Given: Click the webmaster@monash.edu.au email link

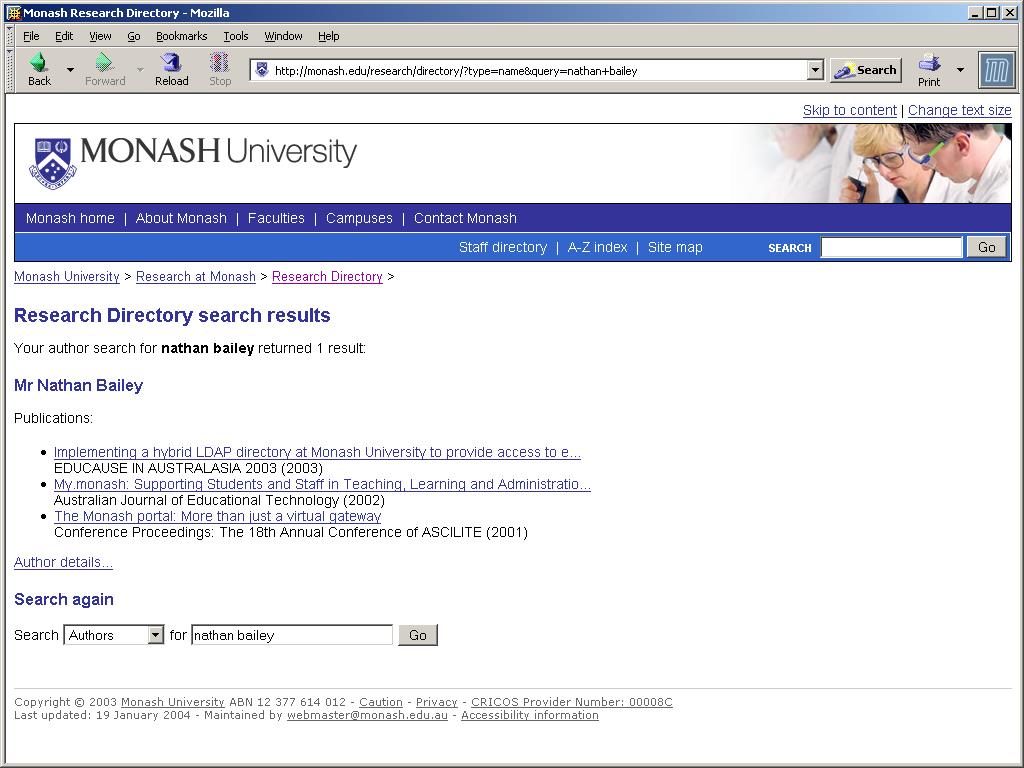Looking at the screenshot, I should click(368, 715).
